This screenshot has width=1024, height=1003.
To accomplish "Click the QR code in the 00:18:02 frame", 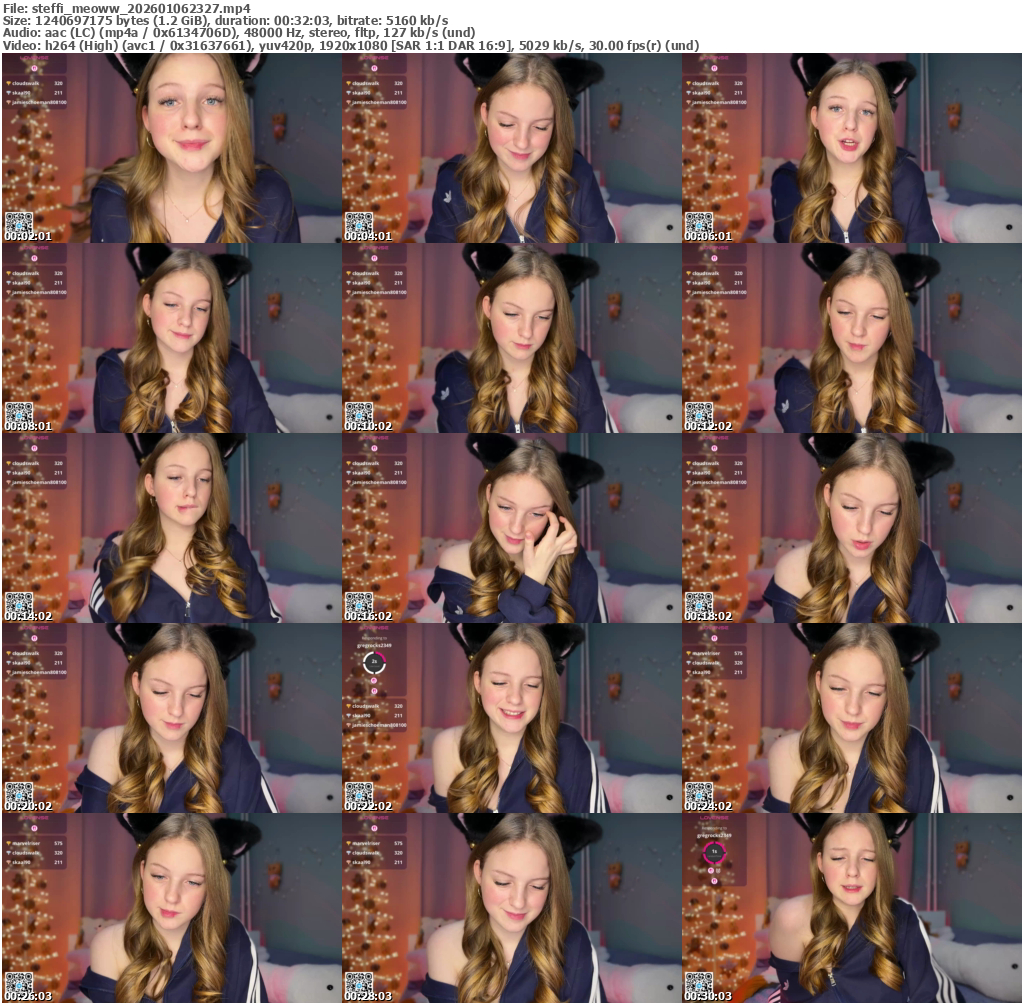I will (698, 603).
